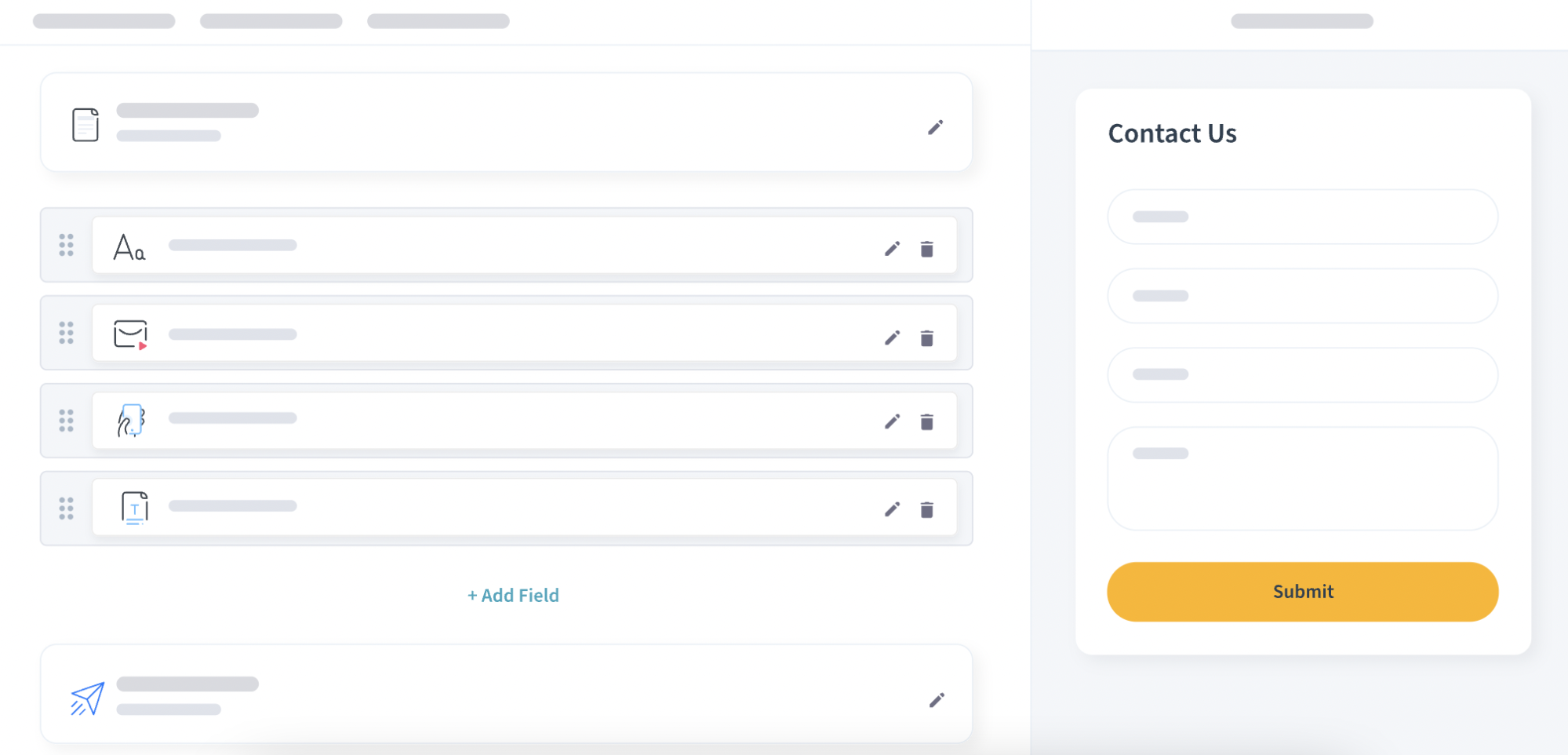Image resolution: width=1568 pixels, height=755 pixels.
Task: Delete the text area field
Action: click(x=926, y=509)
